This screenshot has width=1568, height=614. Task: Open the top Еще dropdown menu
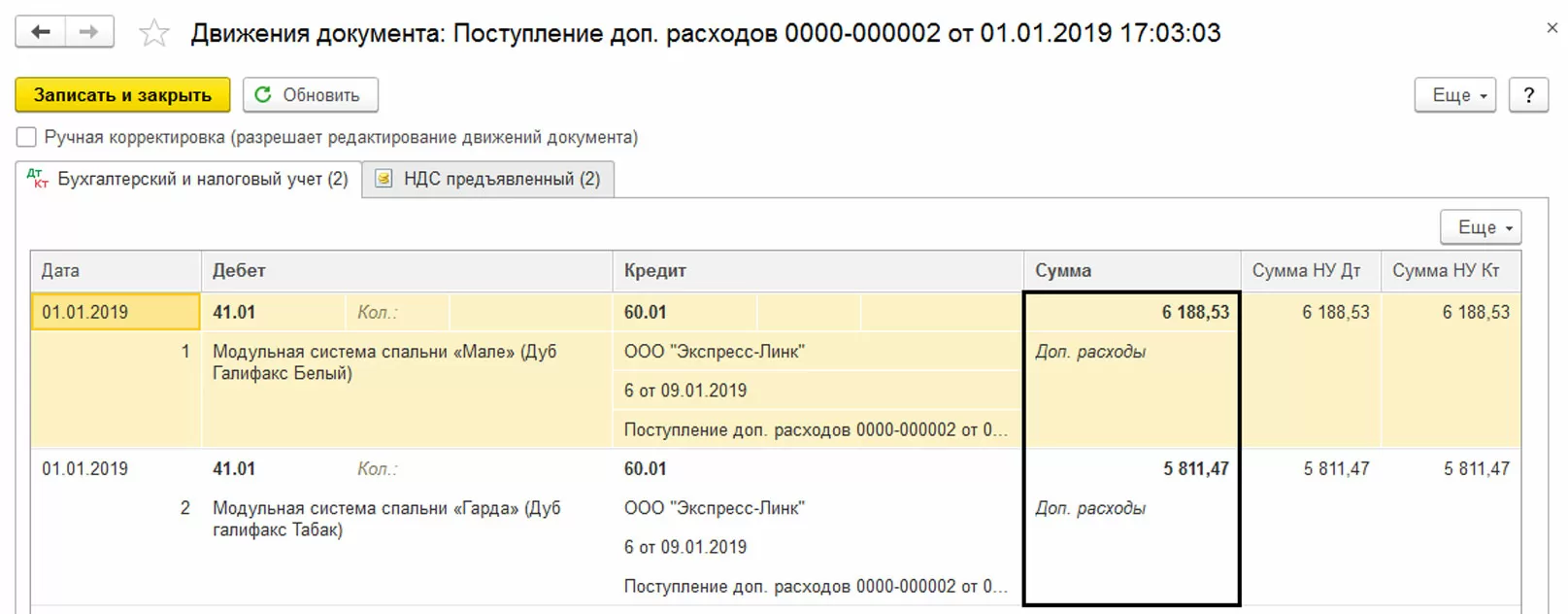(1454, 95)
